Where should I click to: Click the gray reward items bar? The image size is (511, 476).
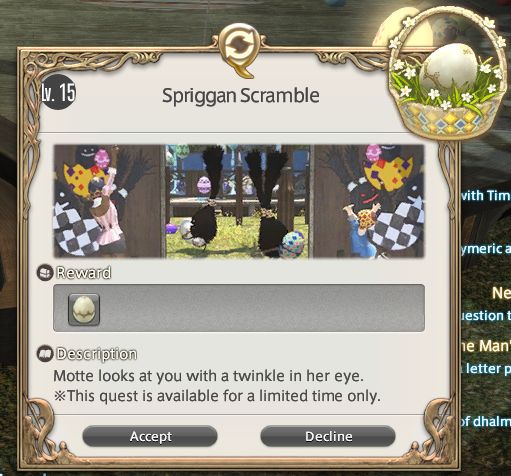(x=239, y=308)
